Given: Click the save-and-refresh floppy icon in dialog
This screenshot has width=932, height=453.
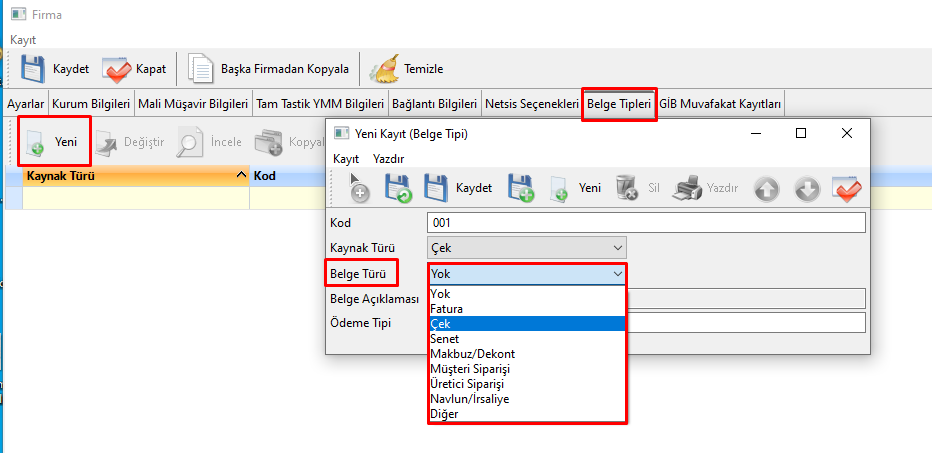Looking at the screenshot, I should pyautogui.click(x=398, y=188).
